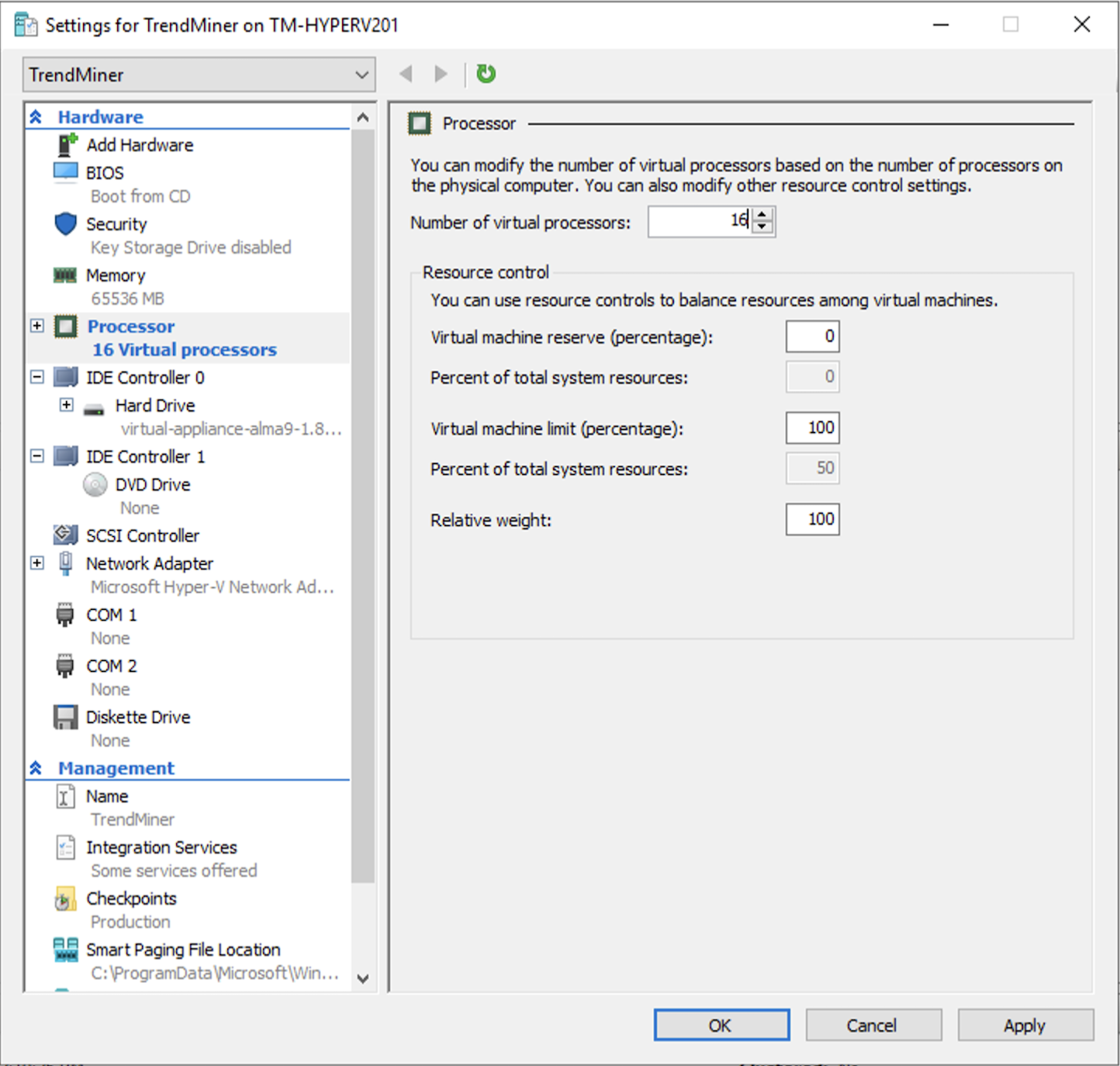This screenshot has height=1066, width=1120.
Task: Click the green refresh icon
Action: click(486, 73)
